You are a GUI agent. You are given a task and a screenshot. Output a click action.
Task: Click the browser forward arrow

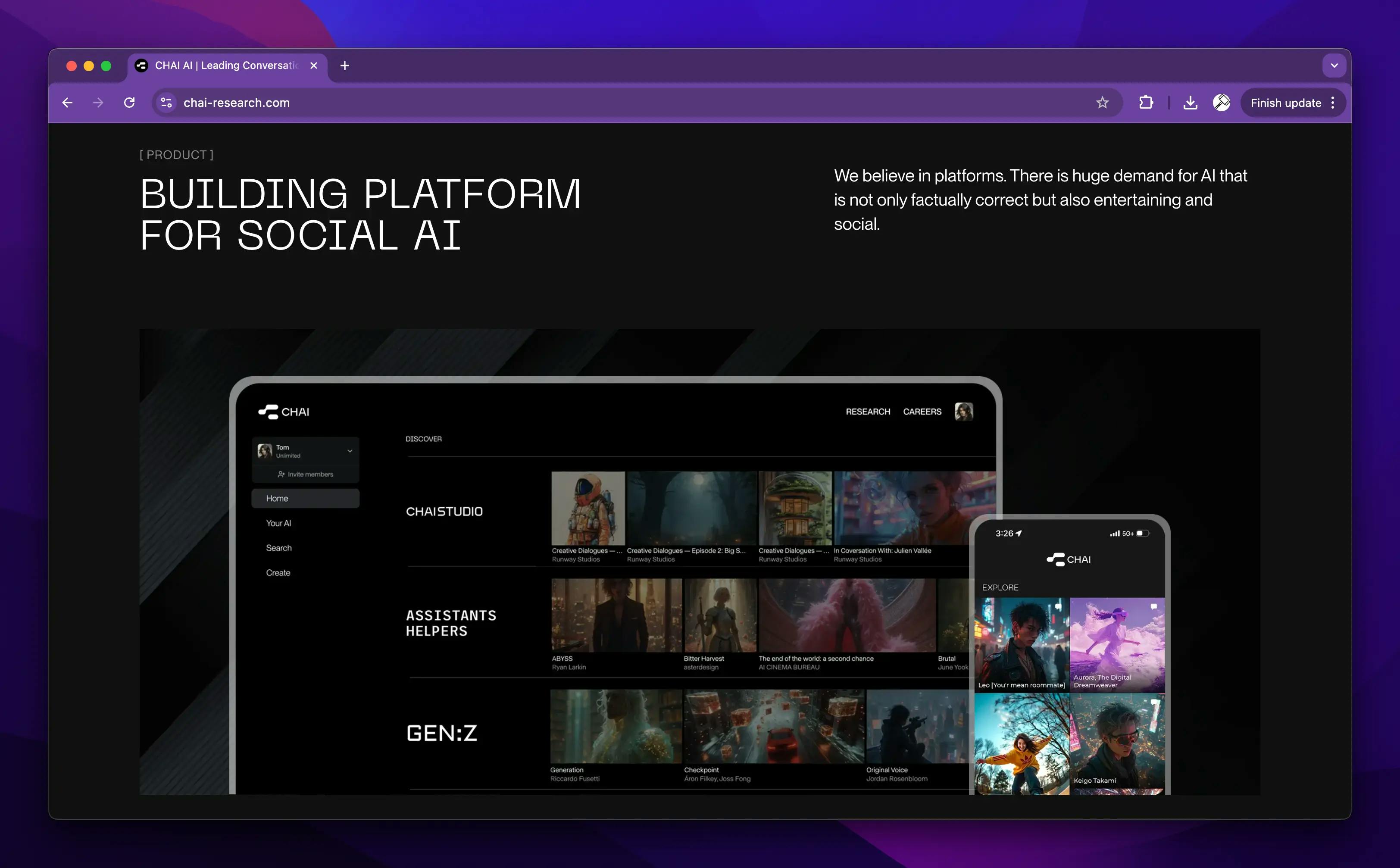coord(98,103)
